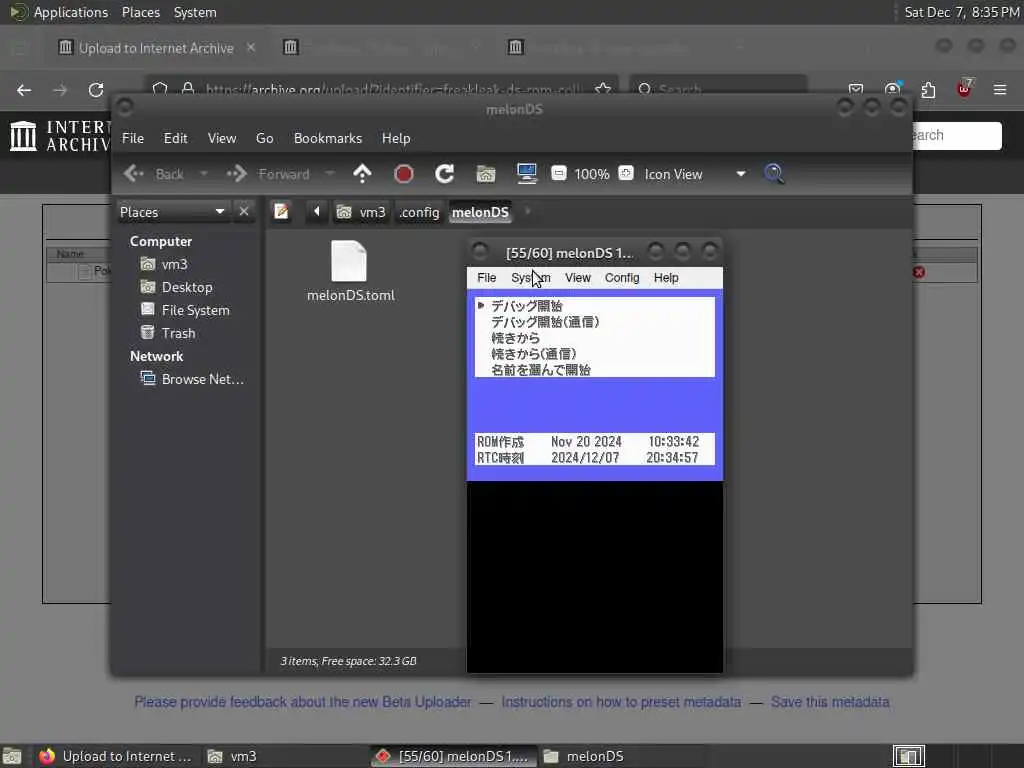This screenshot has height=768, width=1024.
Task: Search files with magnifier icon
Action: coord(775,174)
